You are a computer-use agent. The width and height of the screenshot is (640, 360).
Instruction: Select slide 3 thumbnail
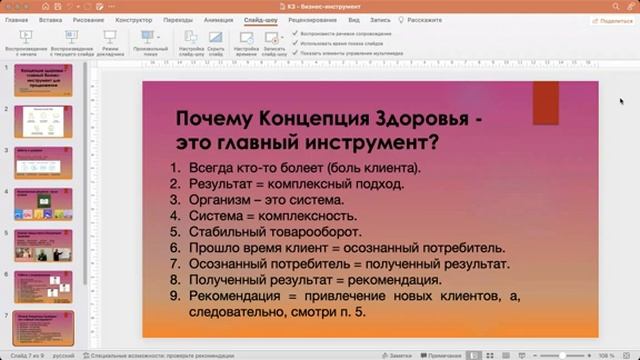43,163
